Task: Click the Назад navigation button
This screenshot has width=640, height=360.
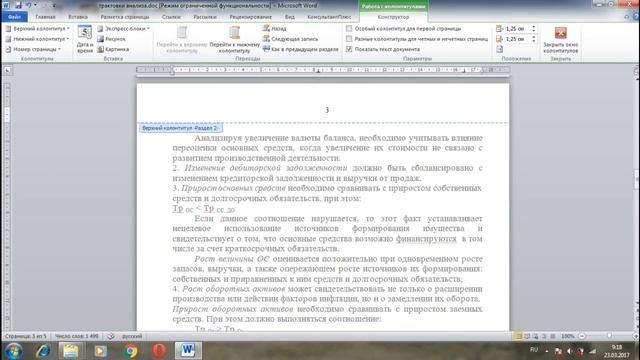Action: (x=274, y=29)
